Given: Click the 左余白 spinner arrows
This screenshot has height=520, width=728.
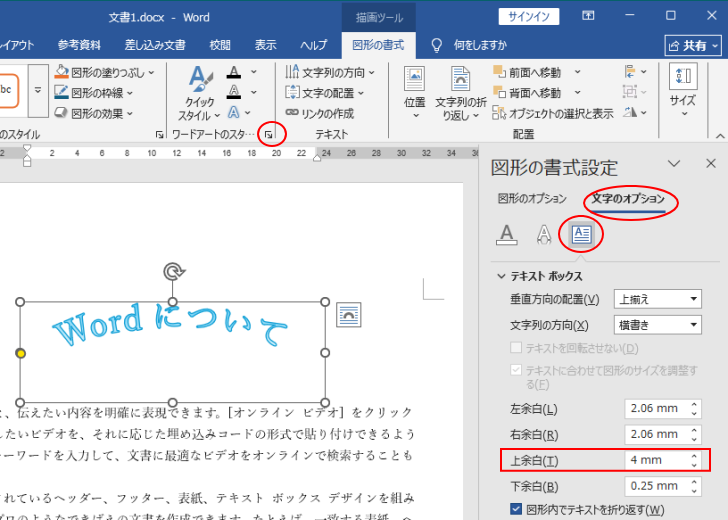Looking at the screenshot, I should (694, 409).
